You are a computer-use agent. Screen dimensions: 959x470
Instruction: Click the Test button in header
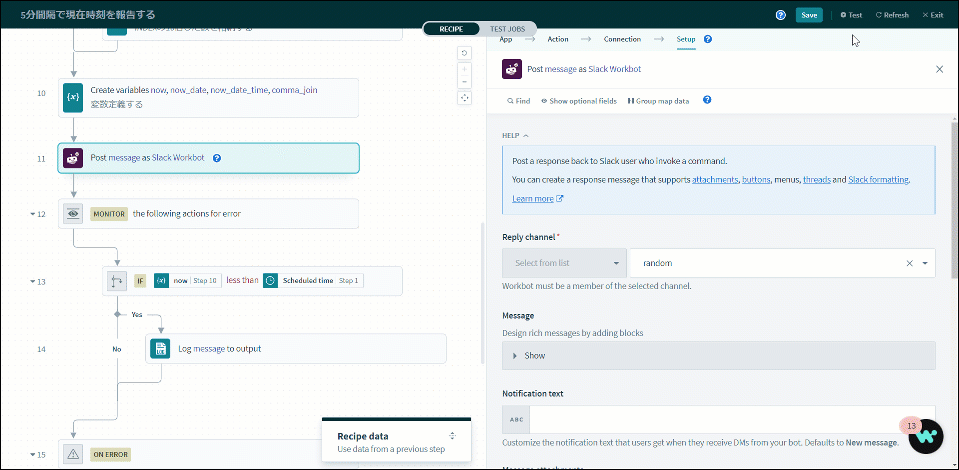(851, 15)
